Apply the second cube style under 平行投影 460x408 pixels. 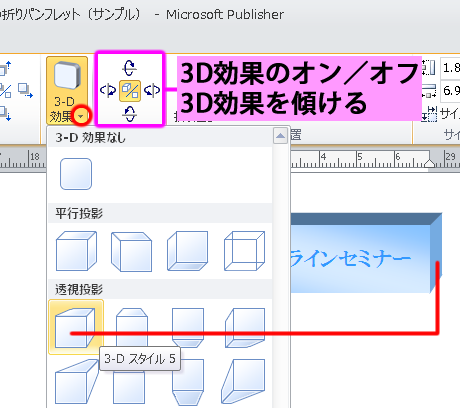click(131, 252)
